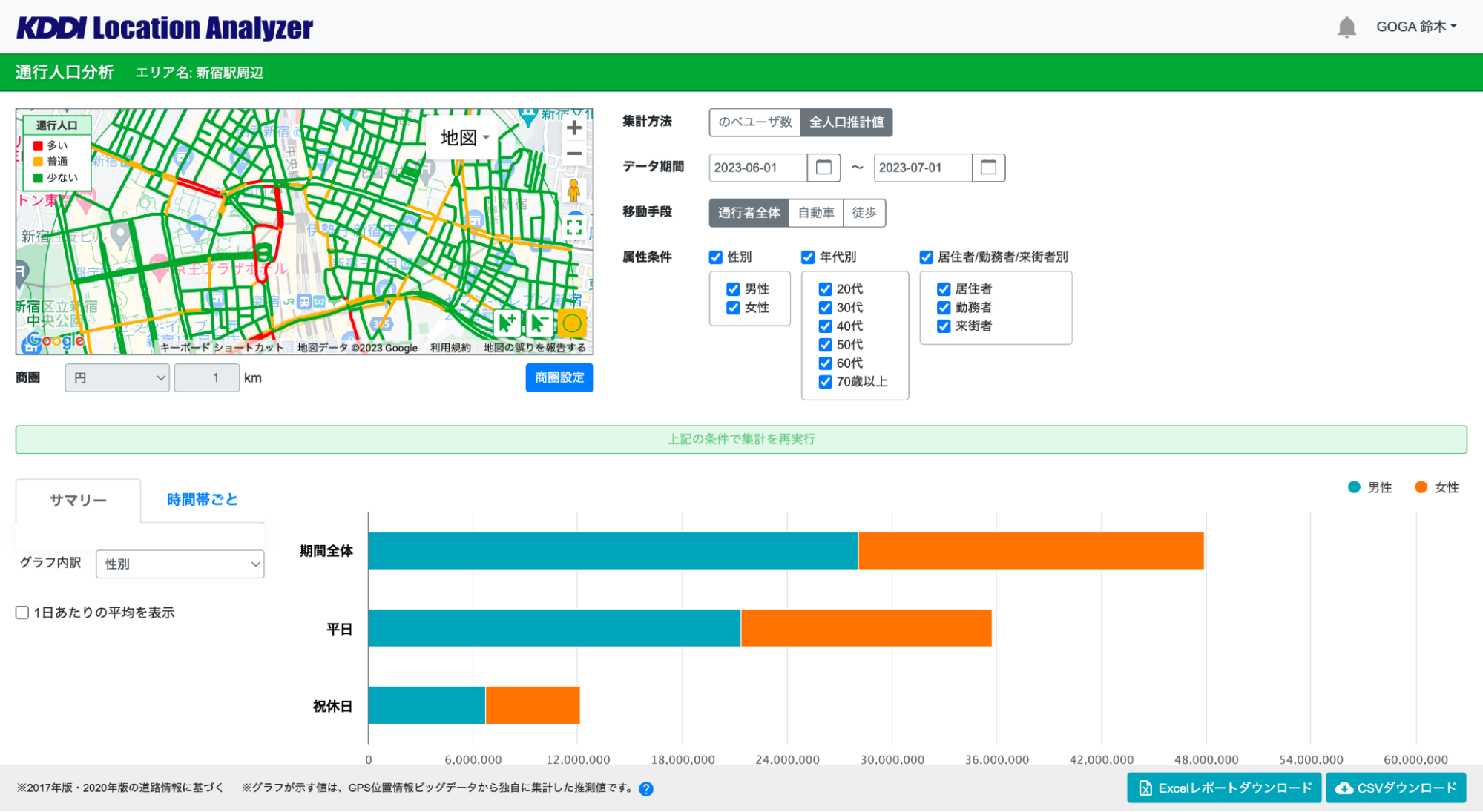Image resolution: width=1483 pixels, height=812 pixels.
Task: Select the add-selection cursor tool
Action: [x=507, y=323]
